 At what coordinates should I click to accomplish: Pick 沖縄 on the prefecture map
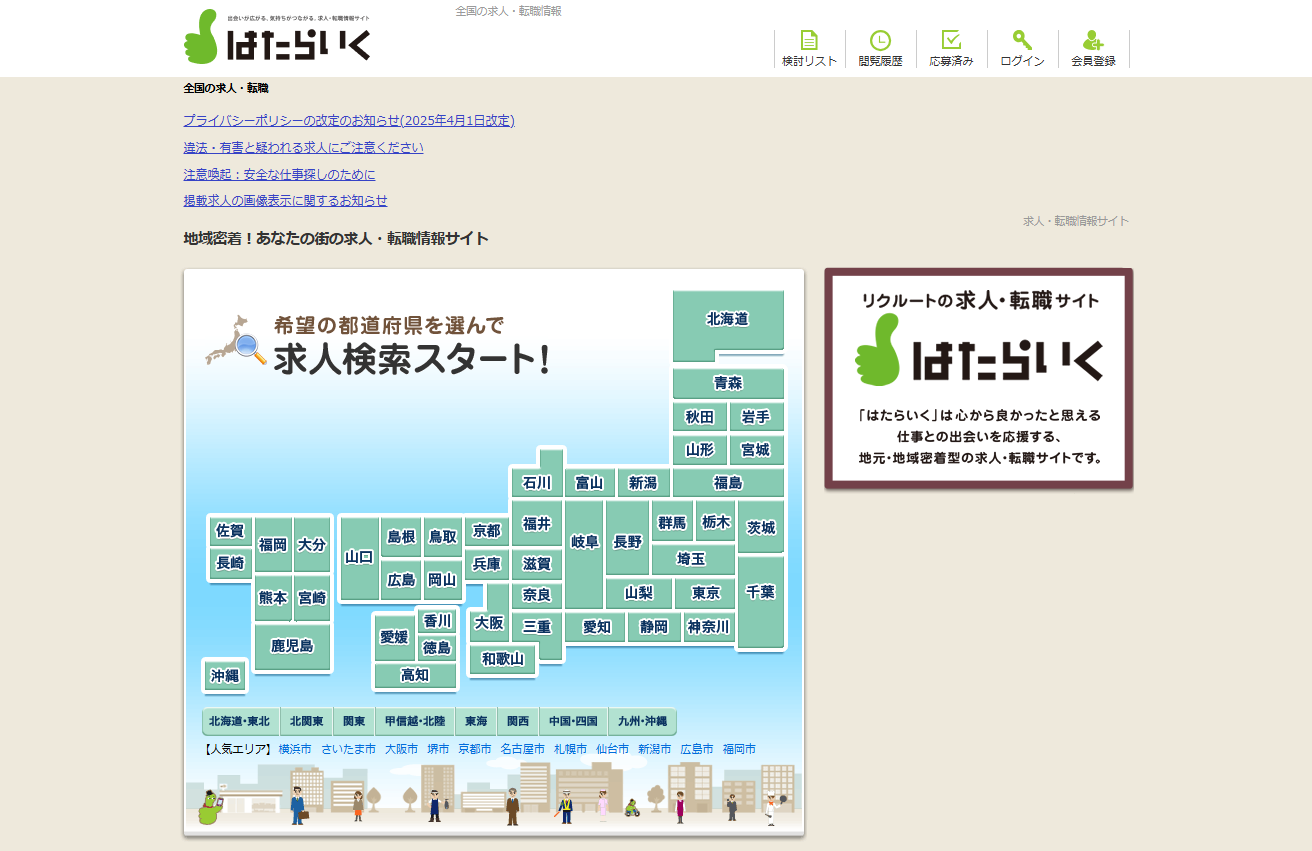(225, 676)
